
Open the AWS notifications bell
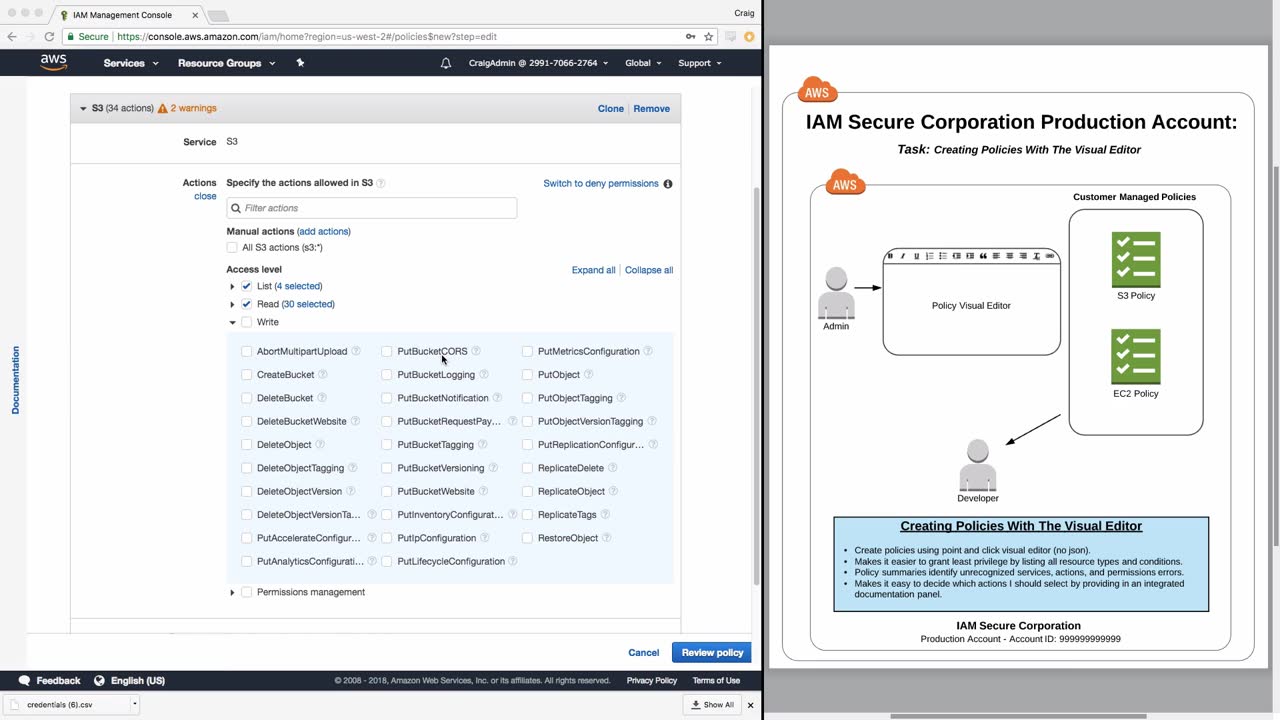click(446, 63)
